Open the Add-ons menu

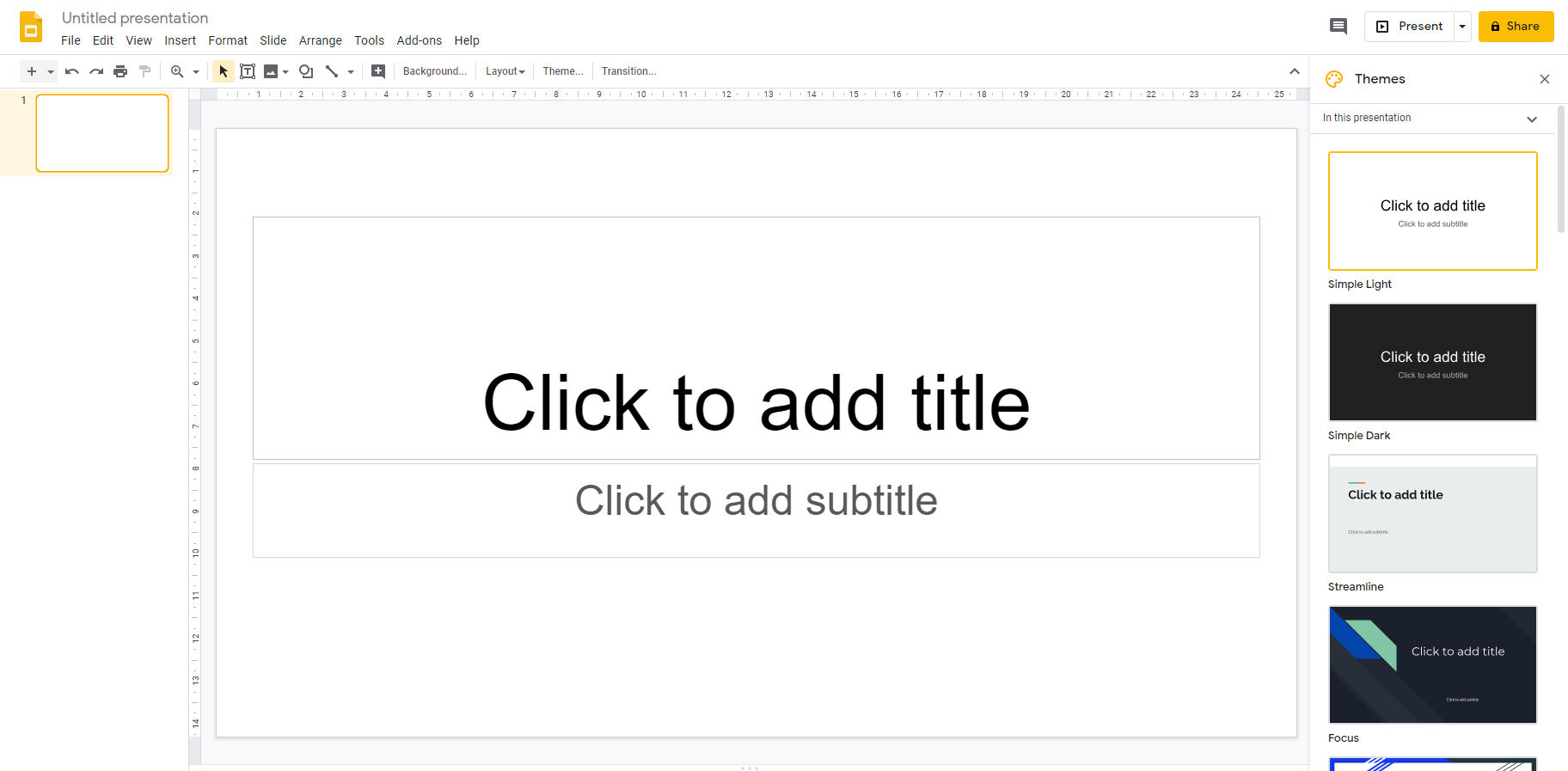(420, 40)
